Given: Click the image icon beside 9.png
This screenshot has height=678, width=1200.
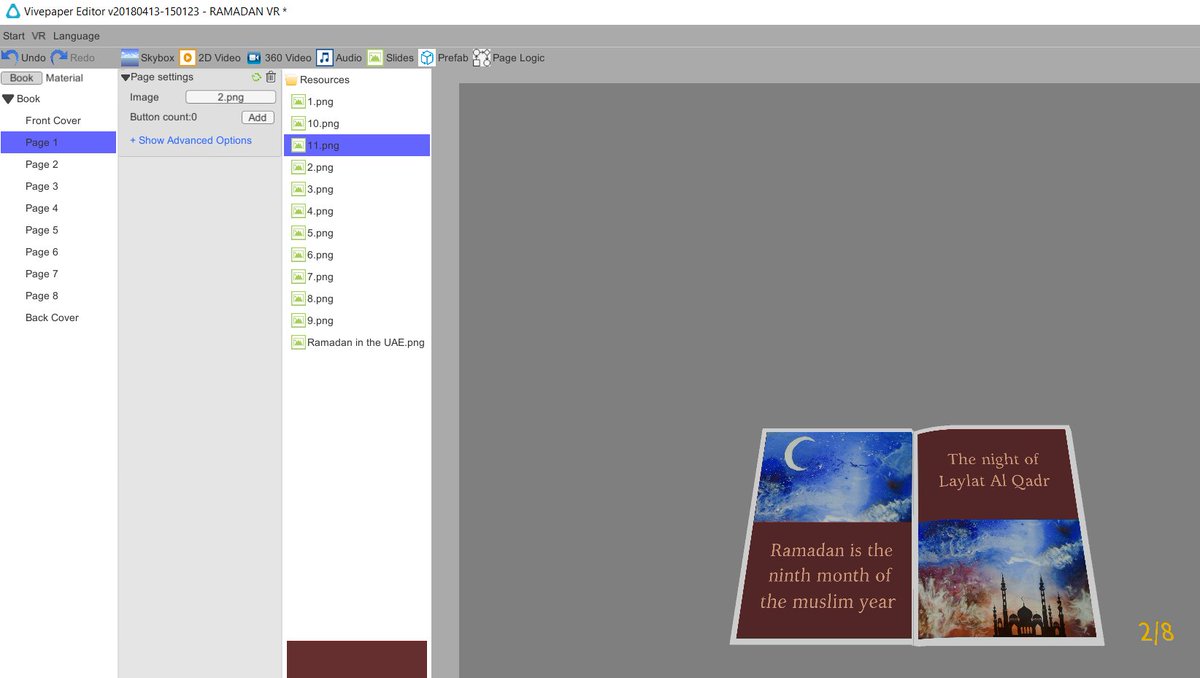Looking at the screenshot, I should pyautogui.click(x=298, y=320).
